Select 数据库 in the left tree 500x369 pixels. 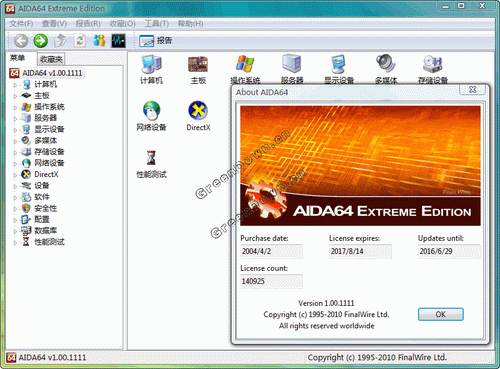click(45, 231)
